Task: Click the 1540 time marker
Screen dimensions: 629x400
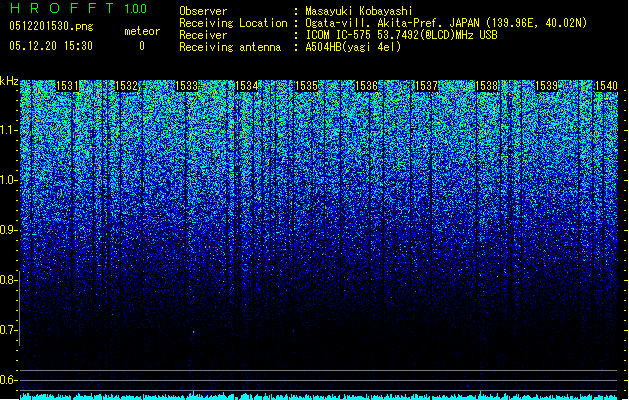Action: click(606, 86)
